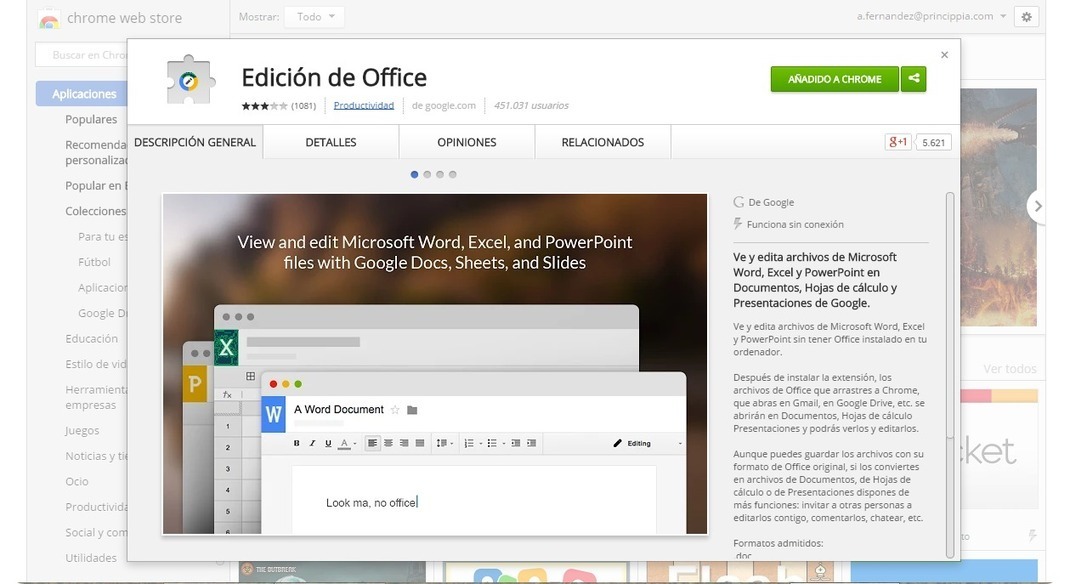
Task: Open the Mostrar Todo dropdown
Action: (314, 17)
